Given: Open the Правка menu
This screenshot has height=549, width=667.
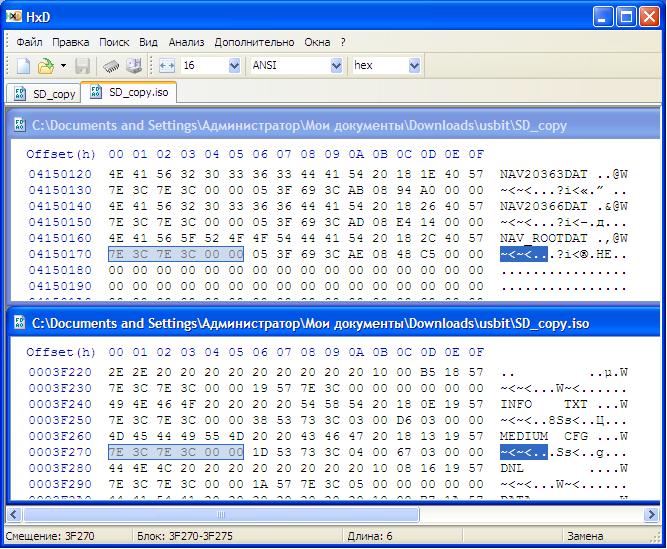Looking at the screenshot, I should click(x=71, y=43).
